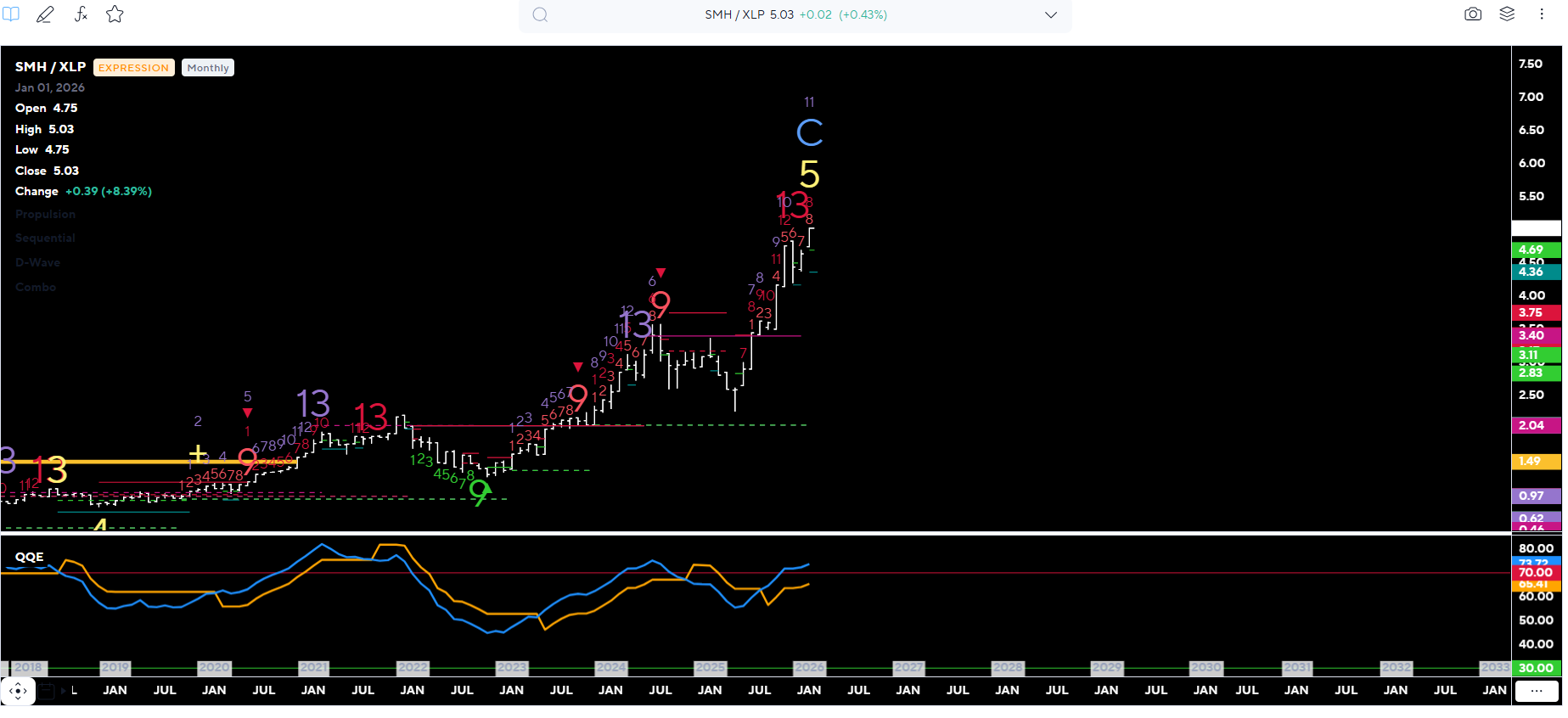1568x718 pixels.
Task: Click the EXPRESSION badge
Action: [x=133, y=68]
